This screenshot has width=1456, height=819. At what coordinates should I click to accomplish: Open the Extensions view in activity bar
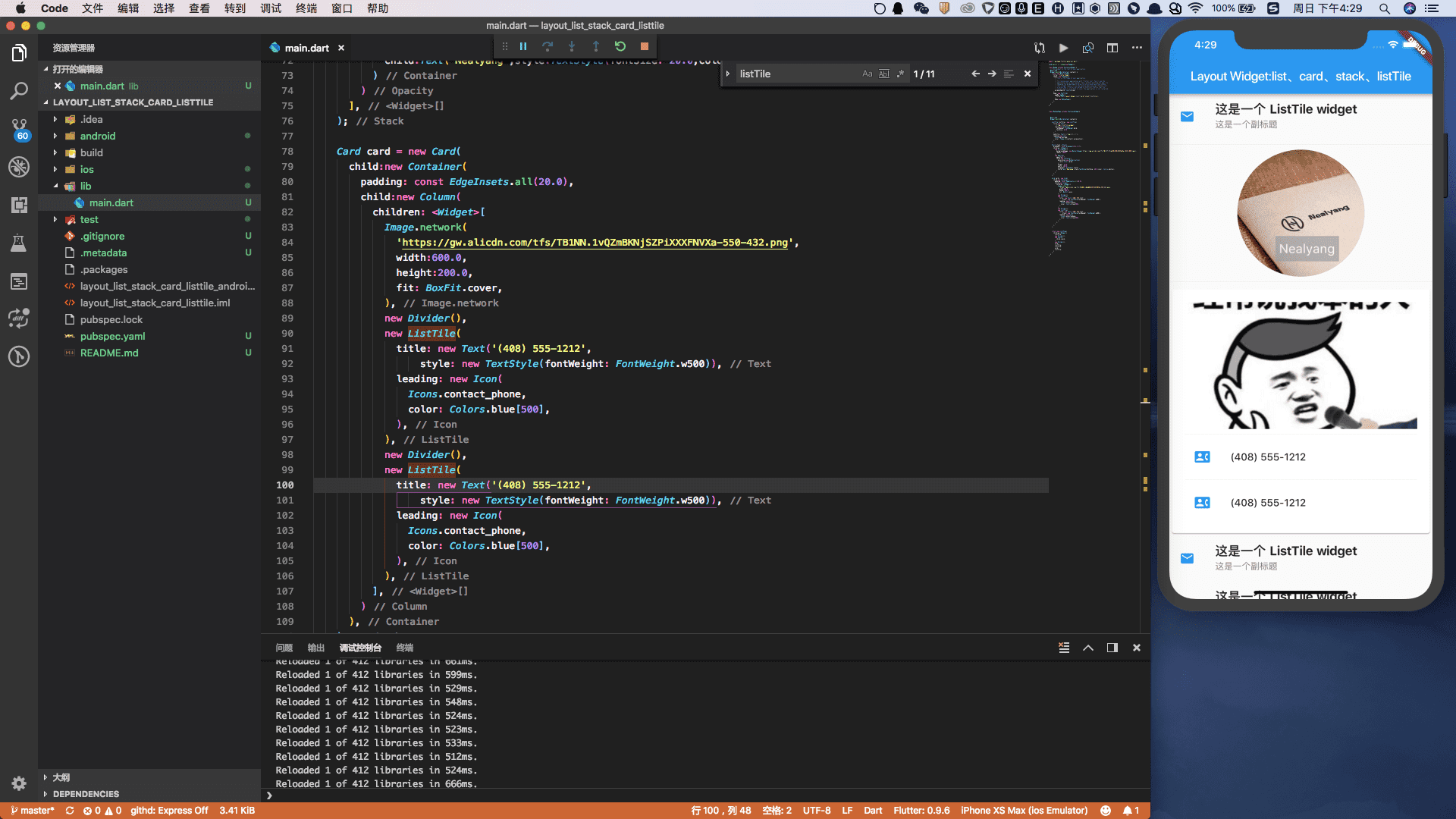[19, 205]
